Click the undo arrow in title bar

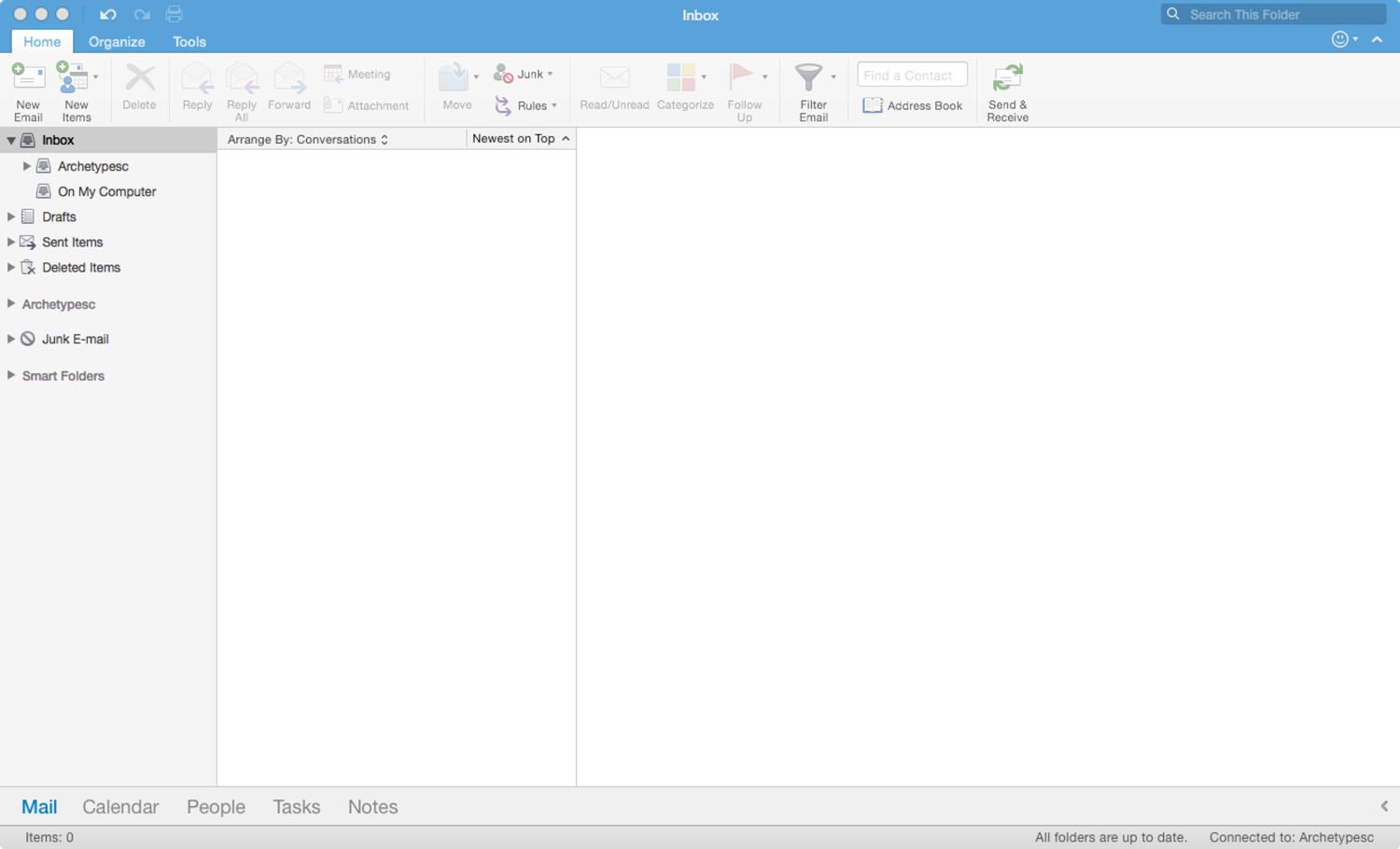tap(108, 14)
